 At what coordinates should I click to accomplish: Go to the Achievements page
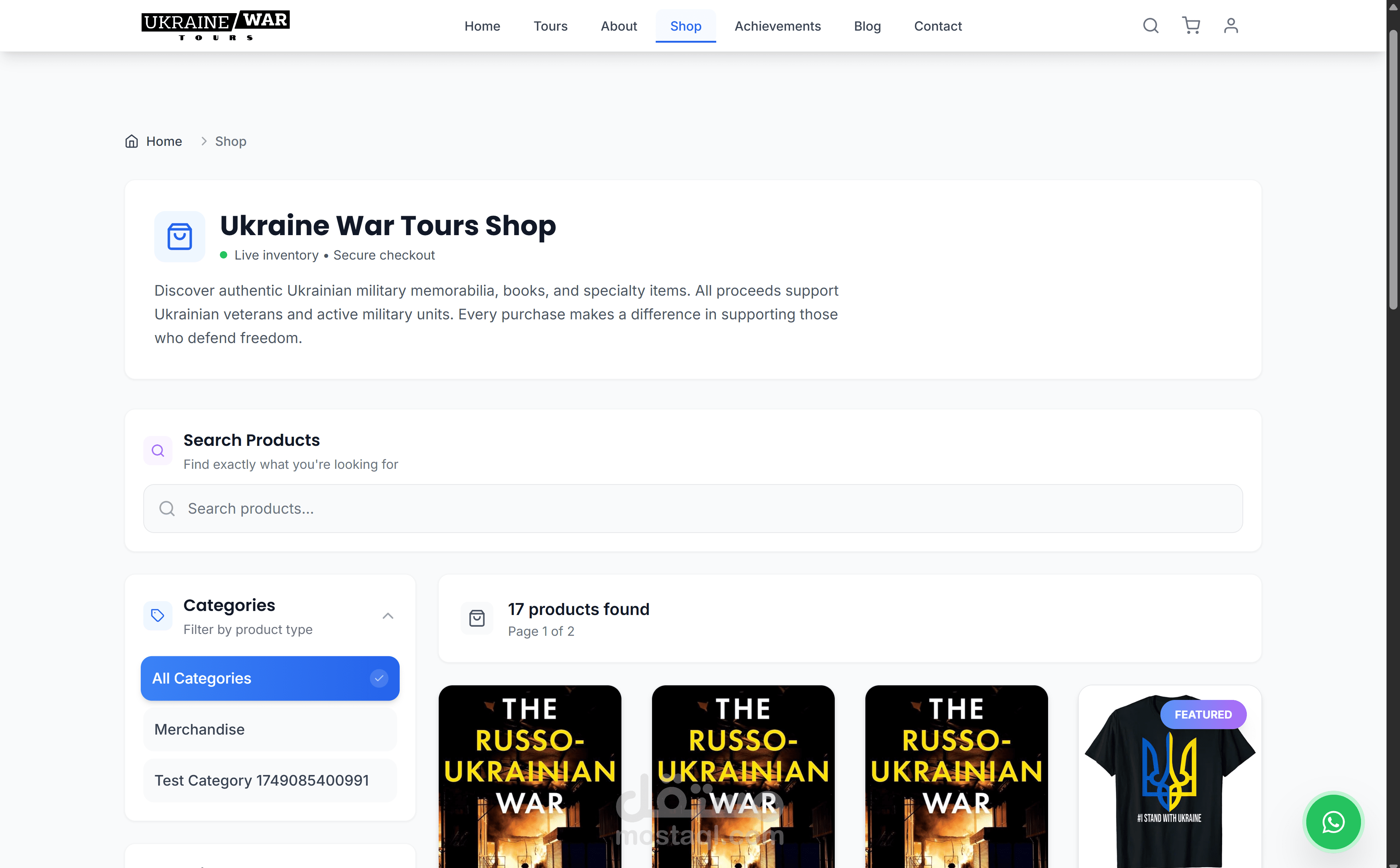click(x=777, y=26)
